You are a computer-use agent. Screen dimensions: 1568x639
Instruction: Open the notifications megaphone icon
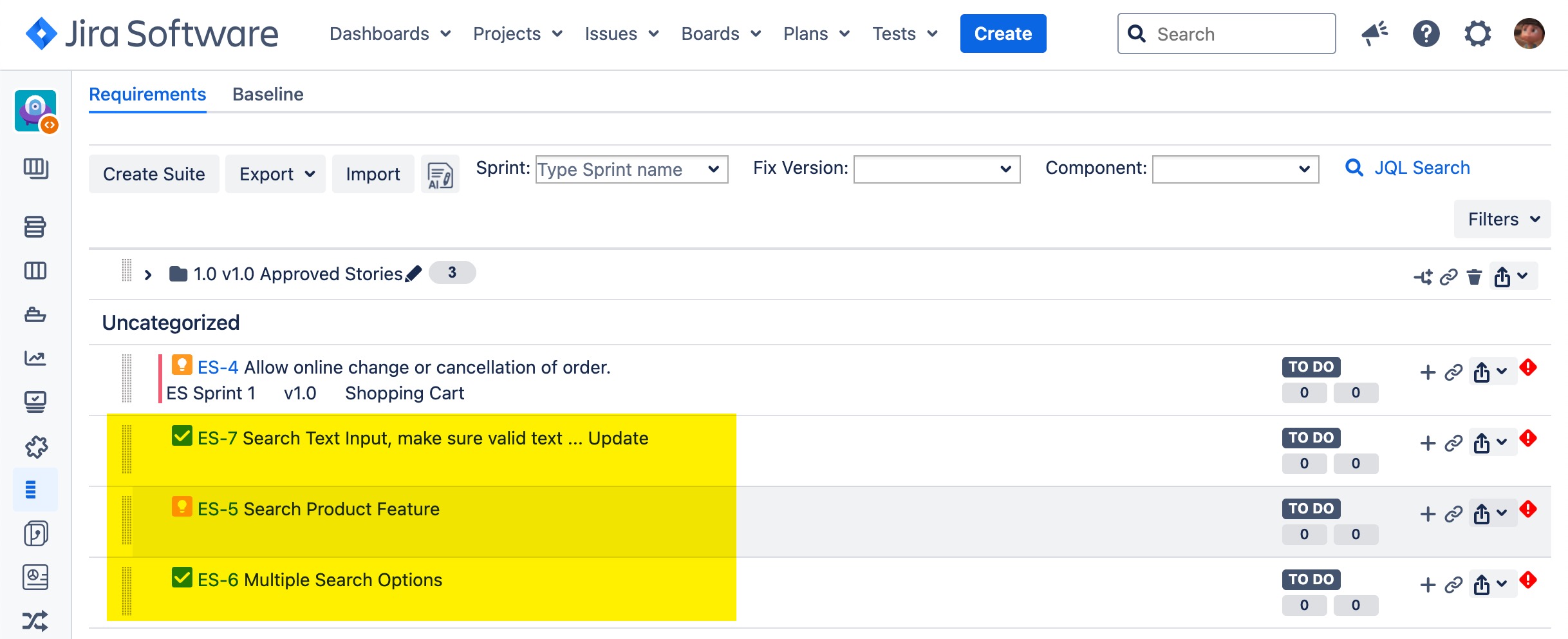1375,33
